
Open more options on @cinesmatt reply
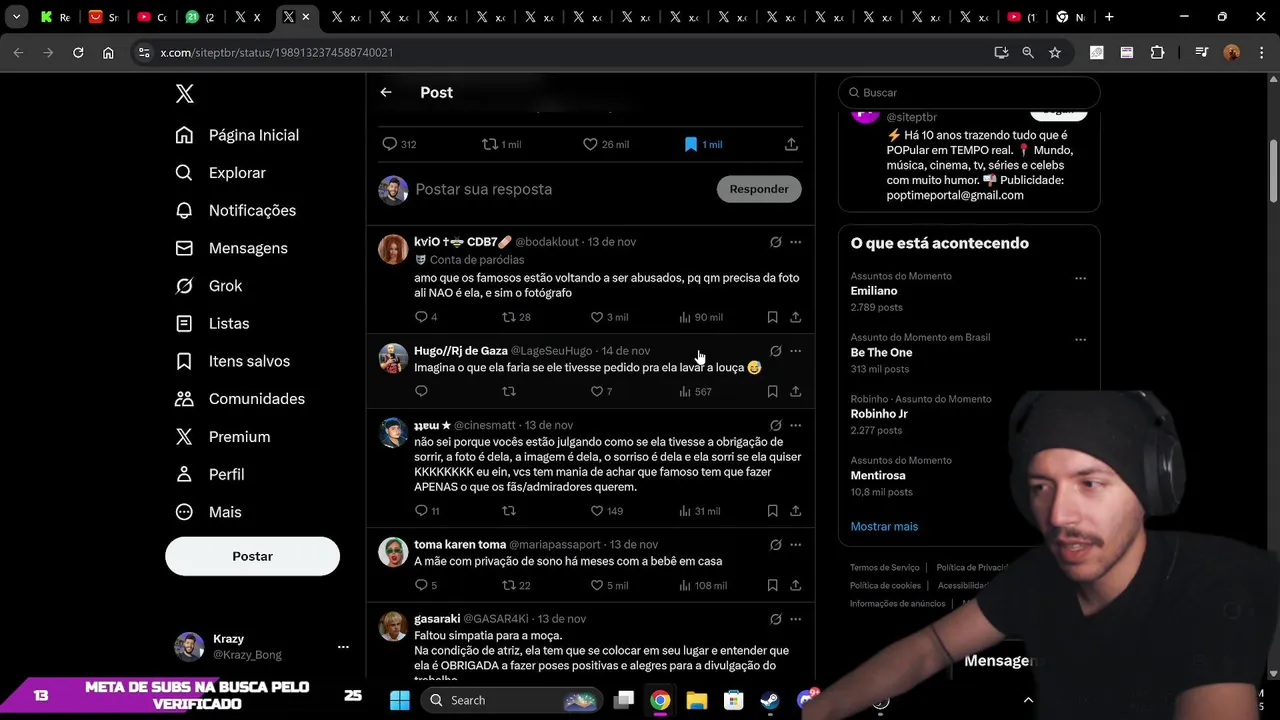click(x=795, y=425)
